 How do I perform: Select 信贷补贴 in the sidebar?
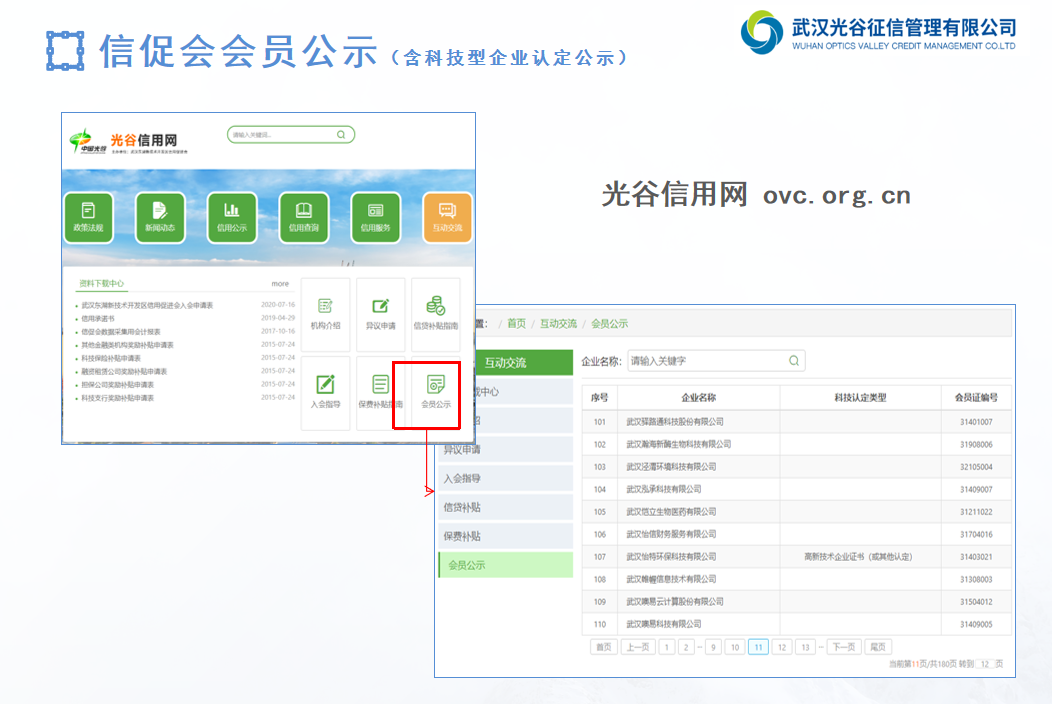[506, 507]
